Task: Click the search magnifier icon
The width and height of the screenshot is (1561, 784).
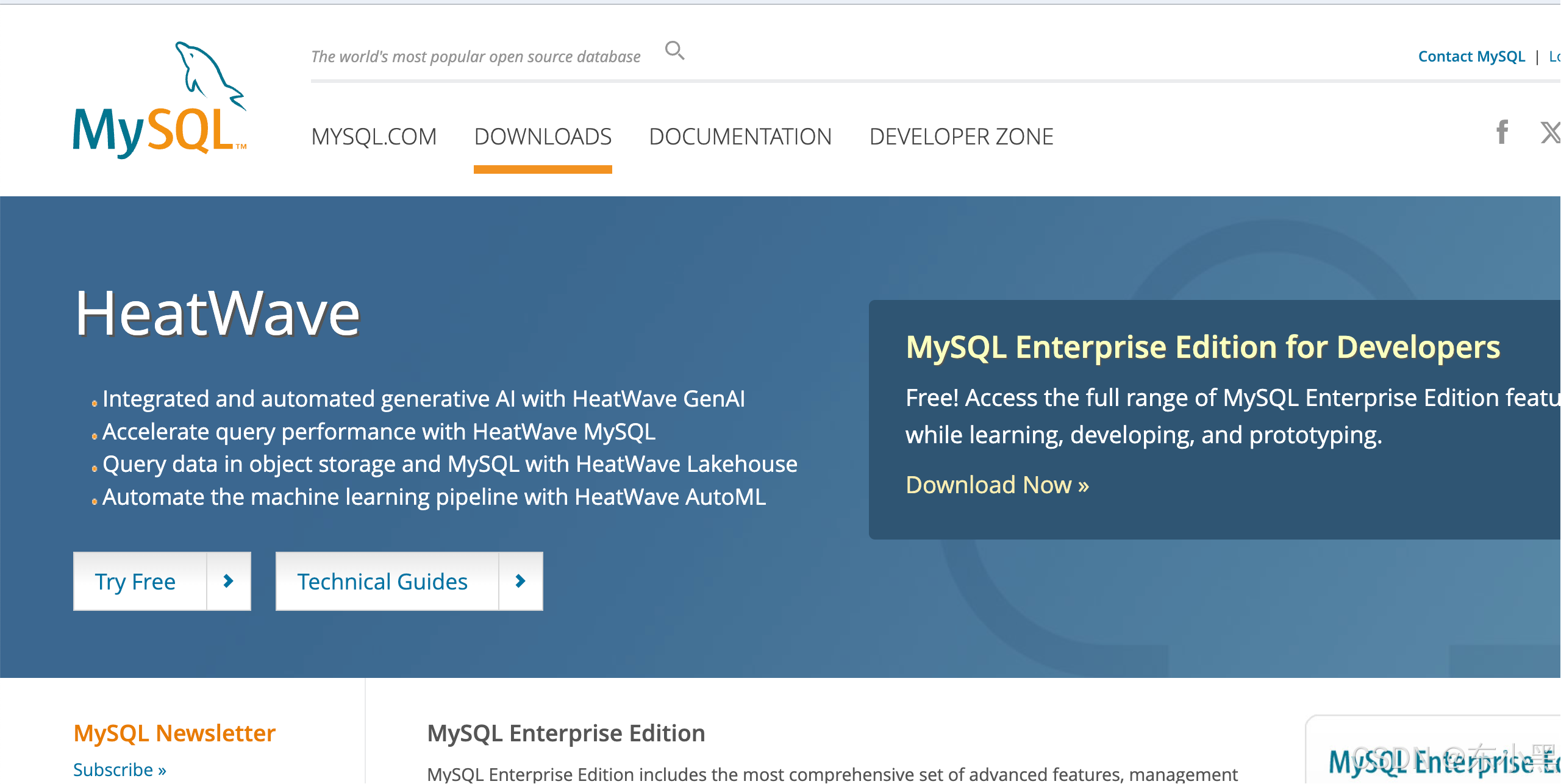Action: click(x=674, y=51)
